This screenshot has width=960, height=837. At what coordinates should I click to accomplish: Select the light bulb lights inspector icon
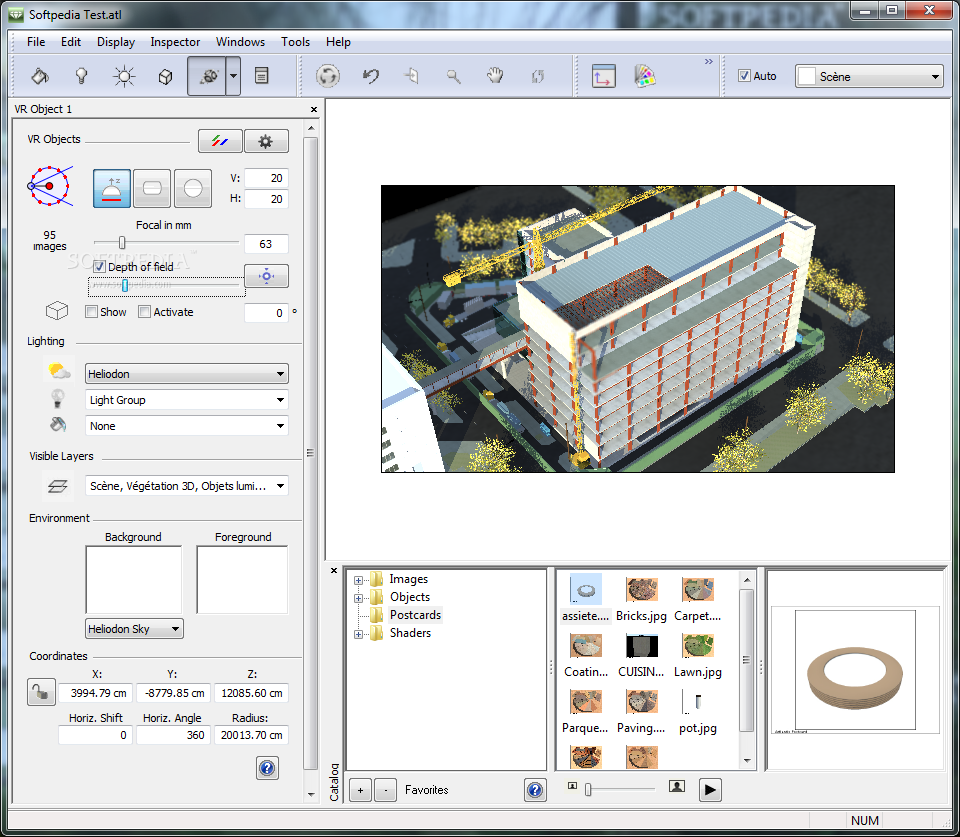tap(82, 76)
